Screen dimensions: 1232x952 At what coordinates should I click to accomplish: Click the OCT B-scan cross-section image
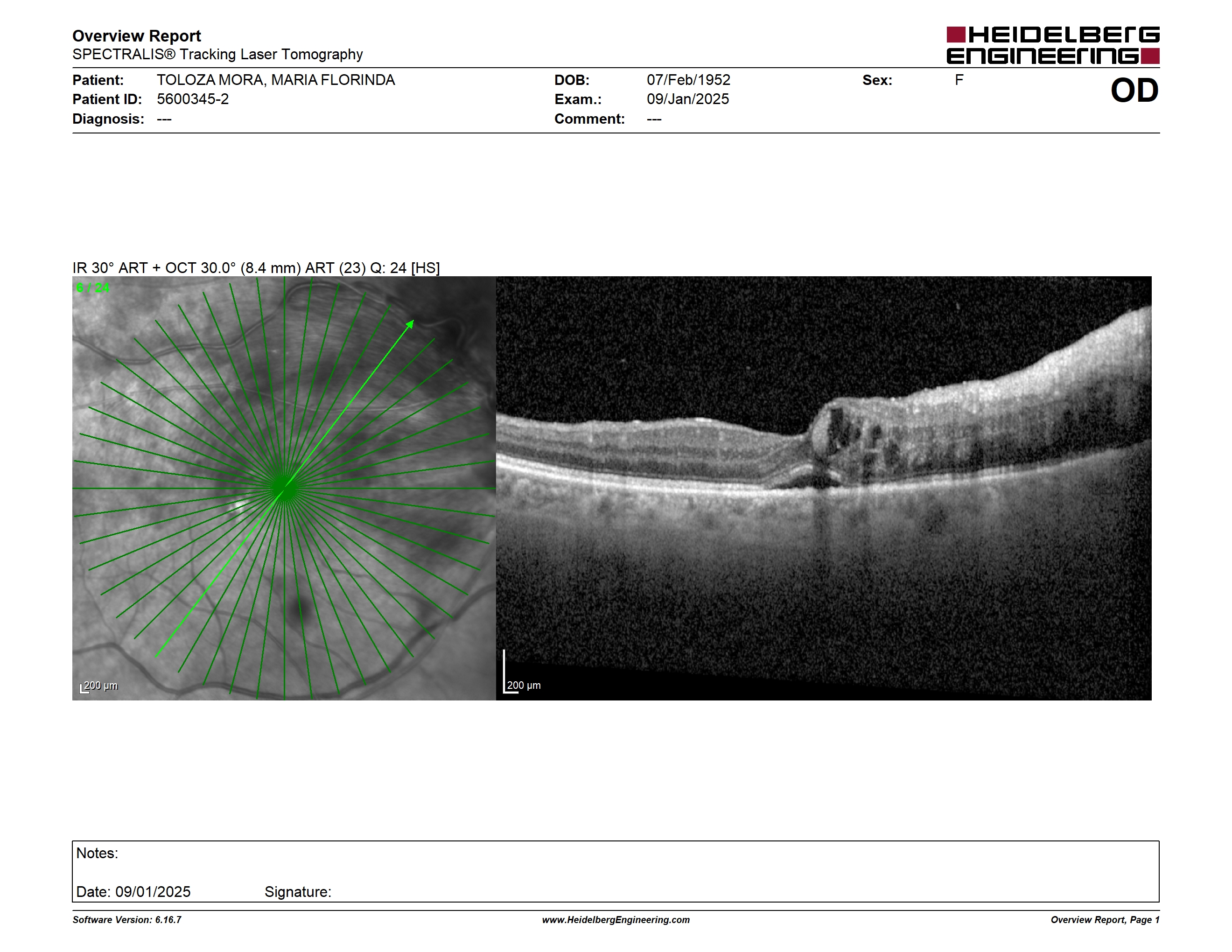pos(824,488)
